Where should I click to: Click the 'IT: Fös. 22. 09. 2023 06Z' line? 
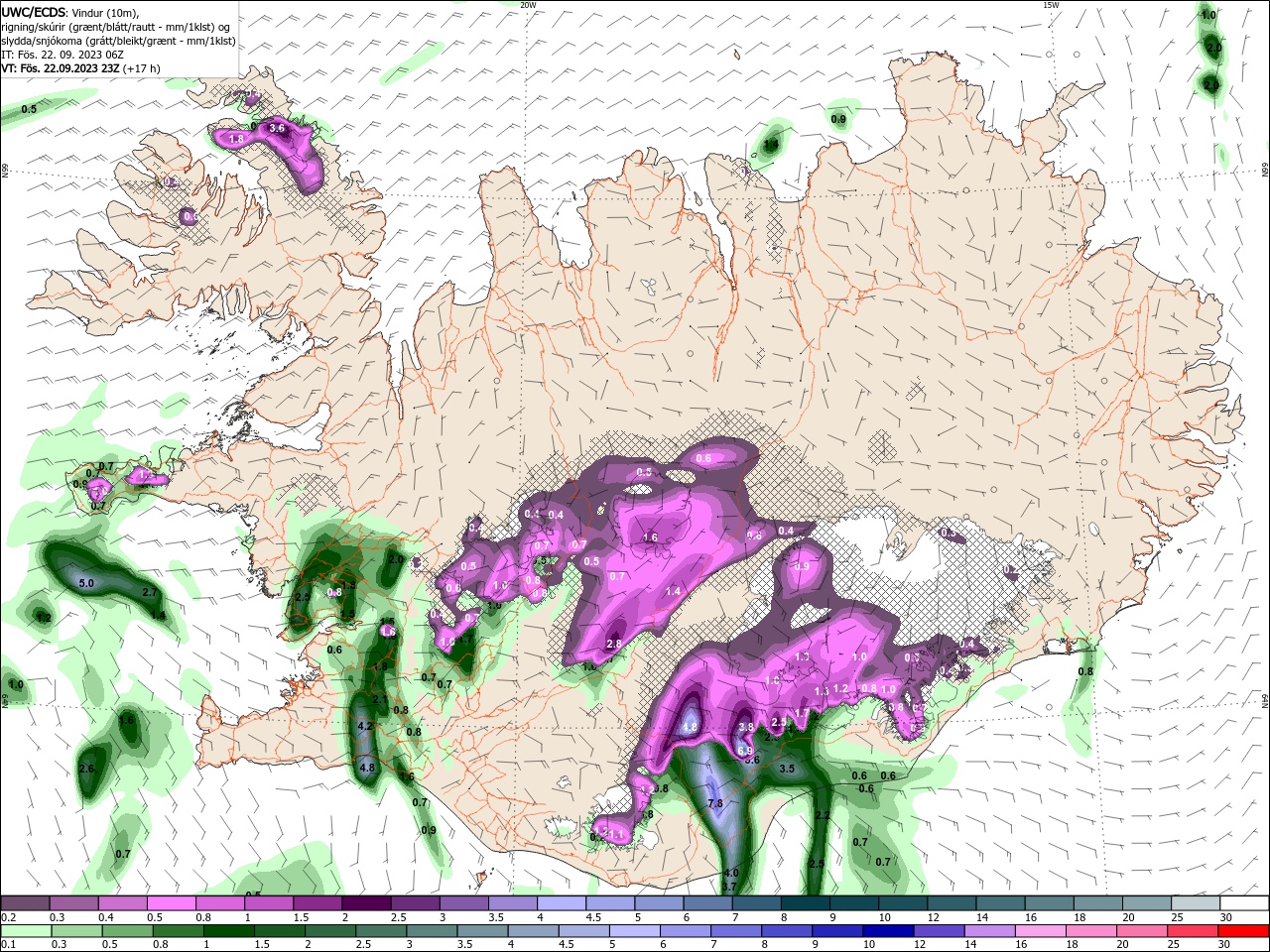point(62,55)
